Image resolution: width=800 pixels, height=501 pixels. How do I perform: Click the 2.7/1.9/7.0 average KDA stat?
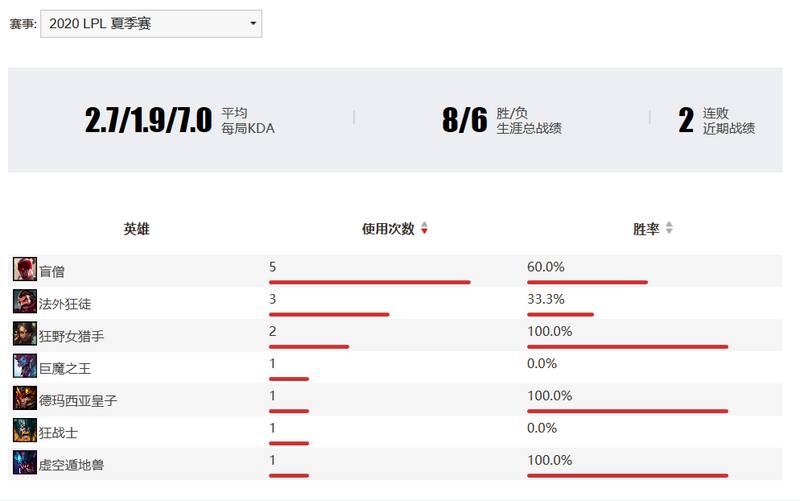148,120
